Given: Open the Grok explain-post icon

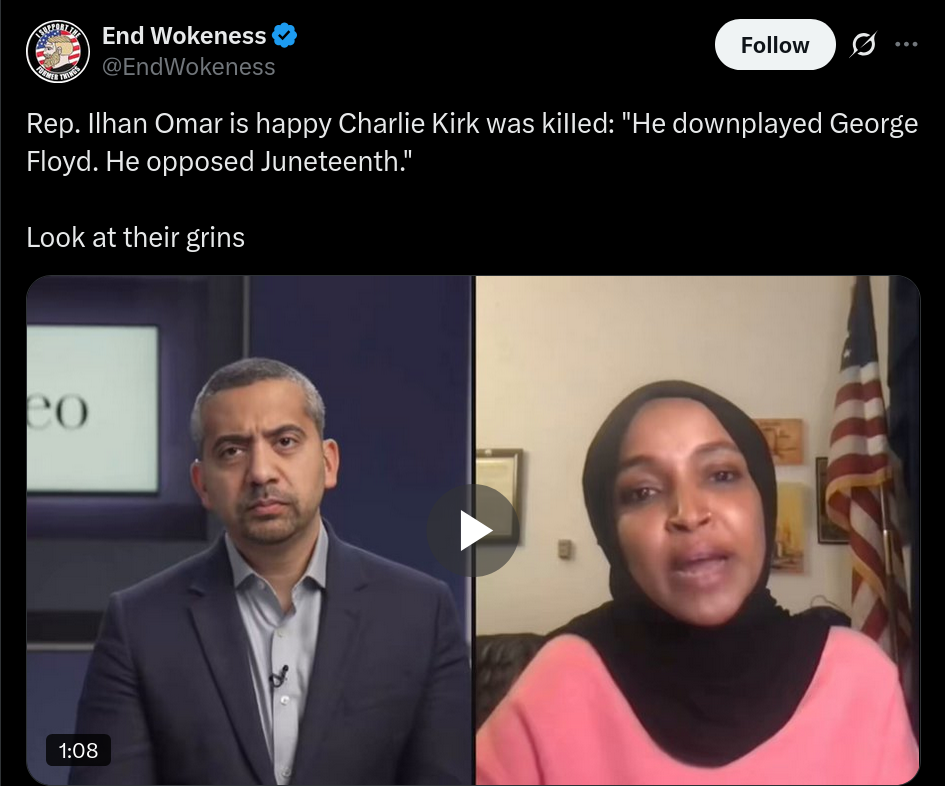Looking at the screenshot, I should pyautogui.click(x=863, y=45).
